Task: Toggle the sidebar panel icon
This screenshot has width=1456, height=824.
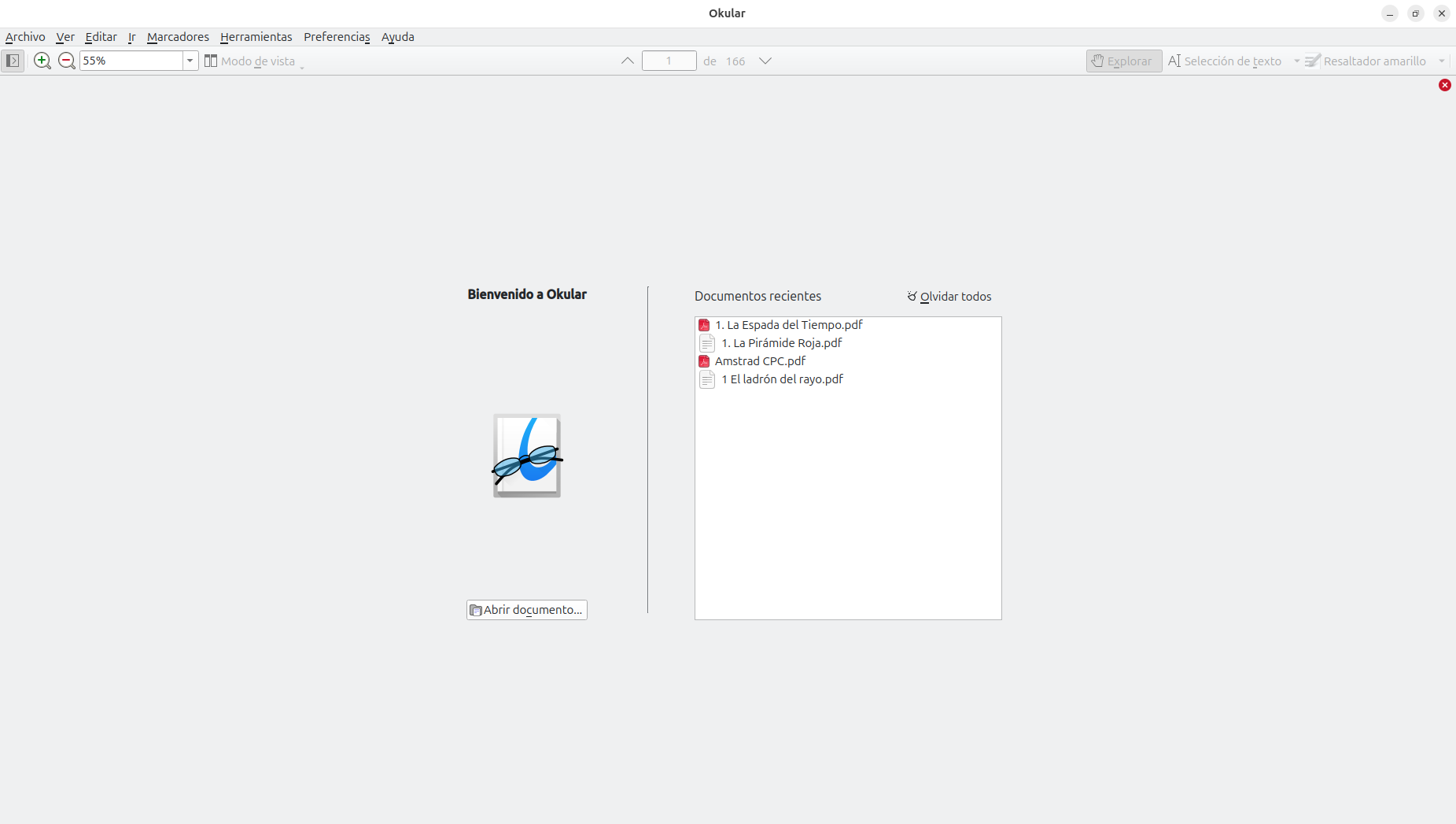Action: 13,61
